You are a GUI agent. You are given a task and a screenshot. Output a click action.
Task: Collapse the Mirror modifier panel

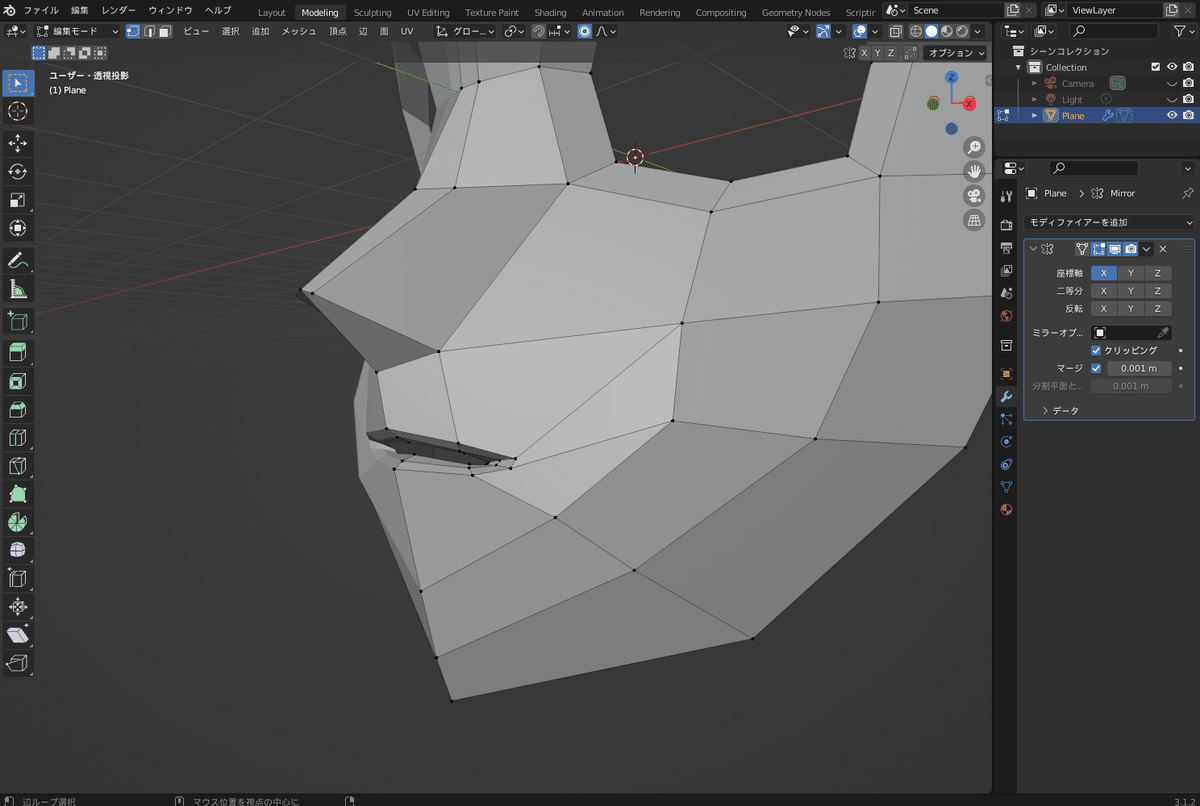[x=1033, y=249]
